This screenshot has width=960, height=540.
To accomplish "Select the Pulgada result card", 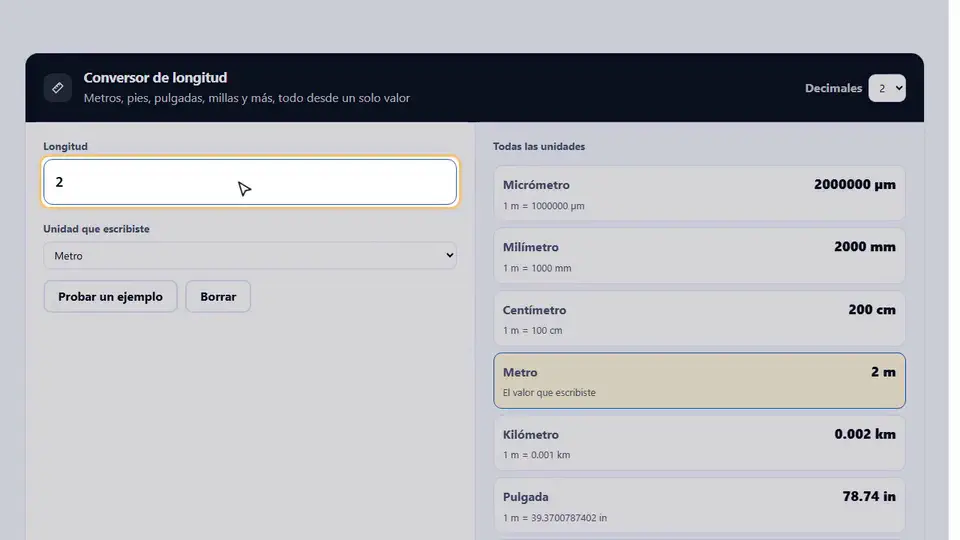I will tap(699, 506).
